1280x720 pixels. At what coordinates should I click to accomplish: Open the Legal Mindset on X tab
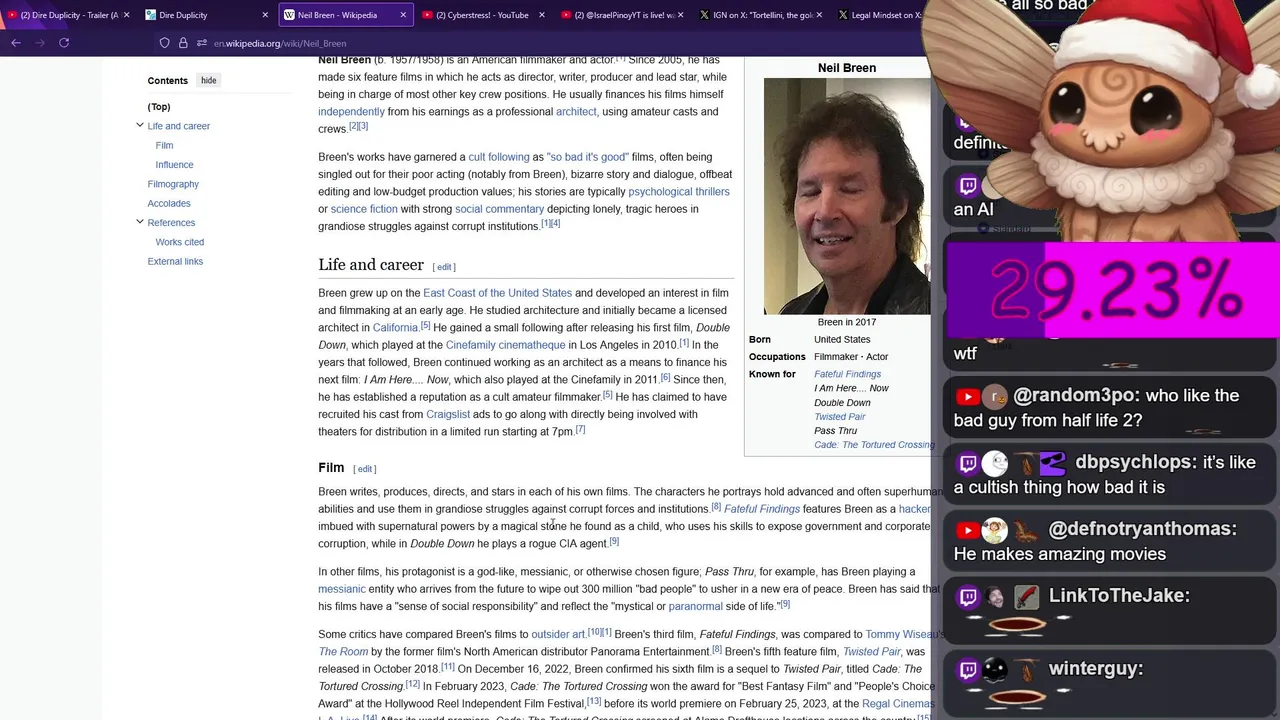[878, 15]
